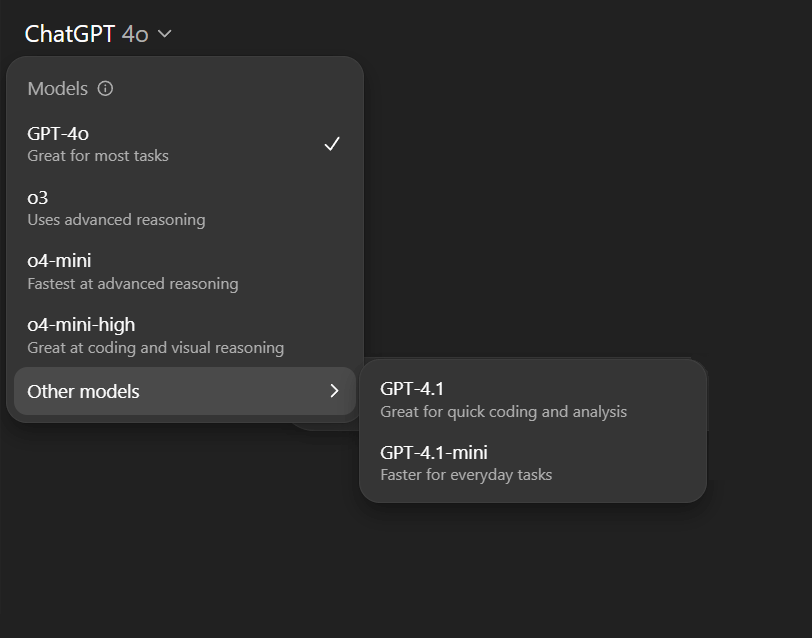Switch to the o4-mini model

click(x=184, y=271)
